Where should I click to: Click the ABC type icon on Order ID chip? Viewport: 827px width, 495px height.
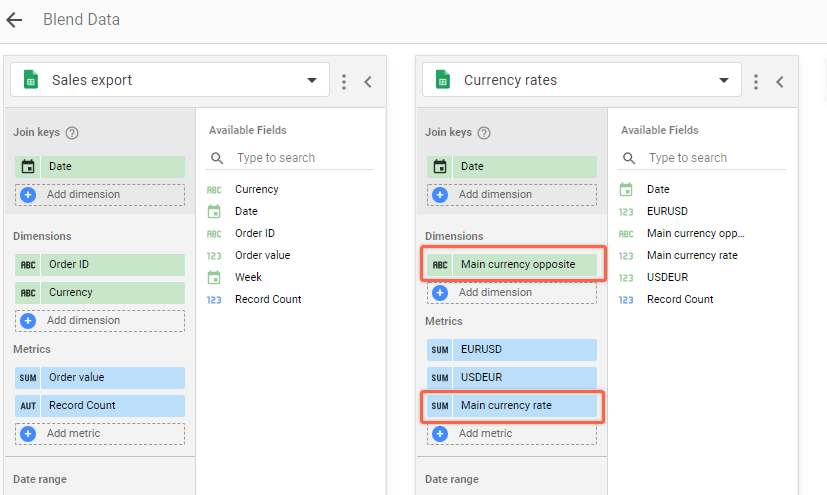coord(28,265)
